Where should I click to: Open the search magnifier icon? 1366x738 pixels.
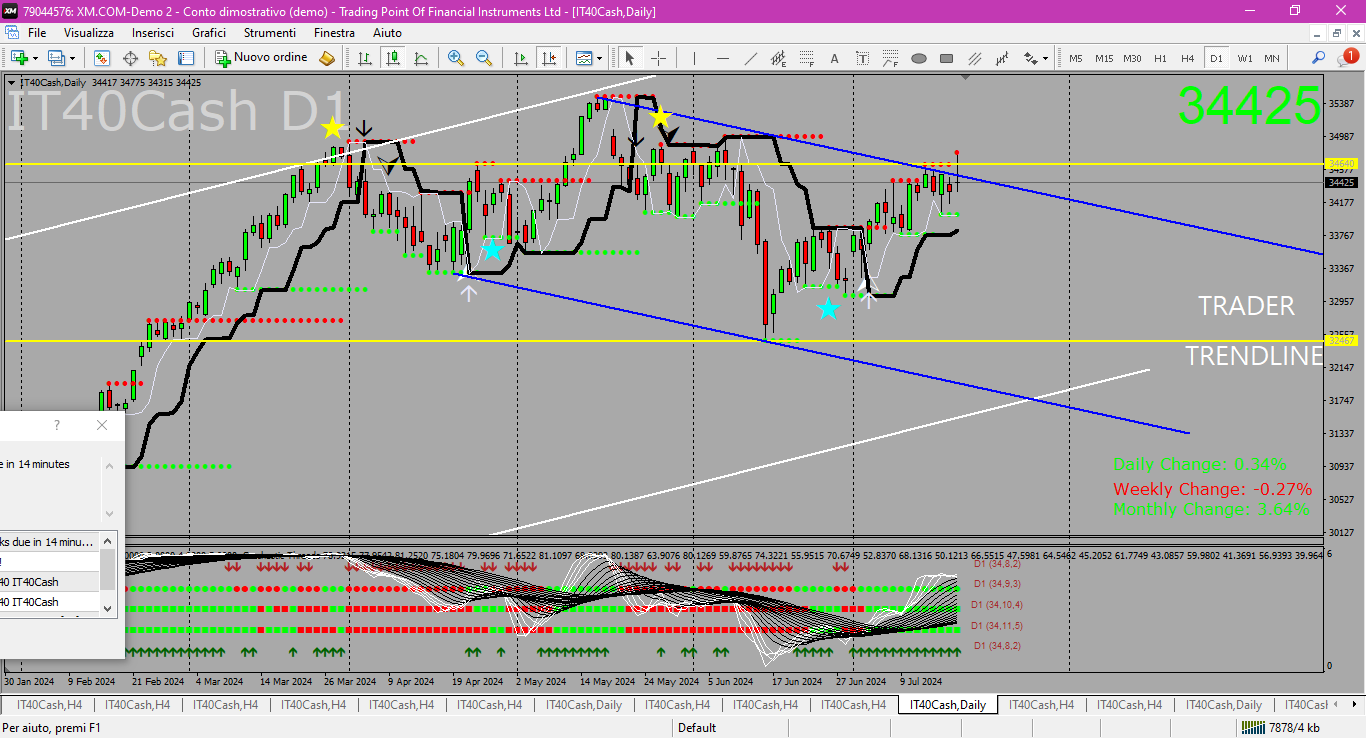[1318, 58]
